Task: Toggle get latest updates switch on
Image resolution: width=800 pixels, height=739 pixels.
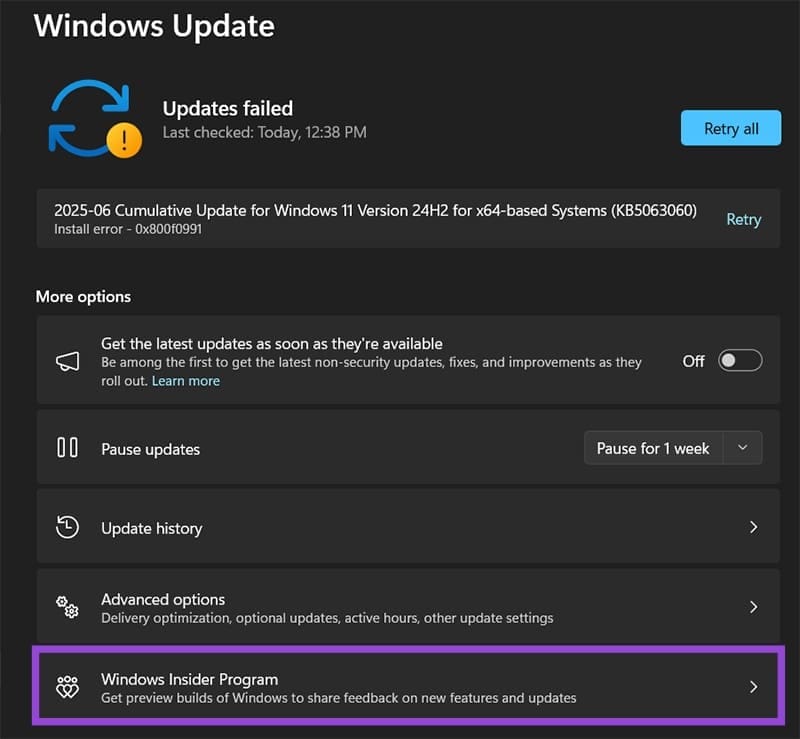Action: pyautogui.click(x=740, y=361)
